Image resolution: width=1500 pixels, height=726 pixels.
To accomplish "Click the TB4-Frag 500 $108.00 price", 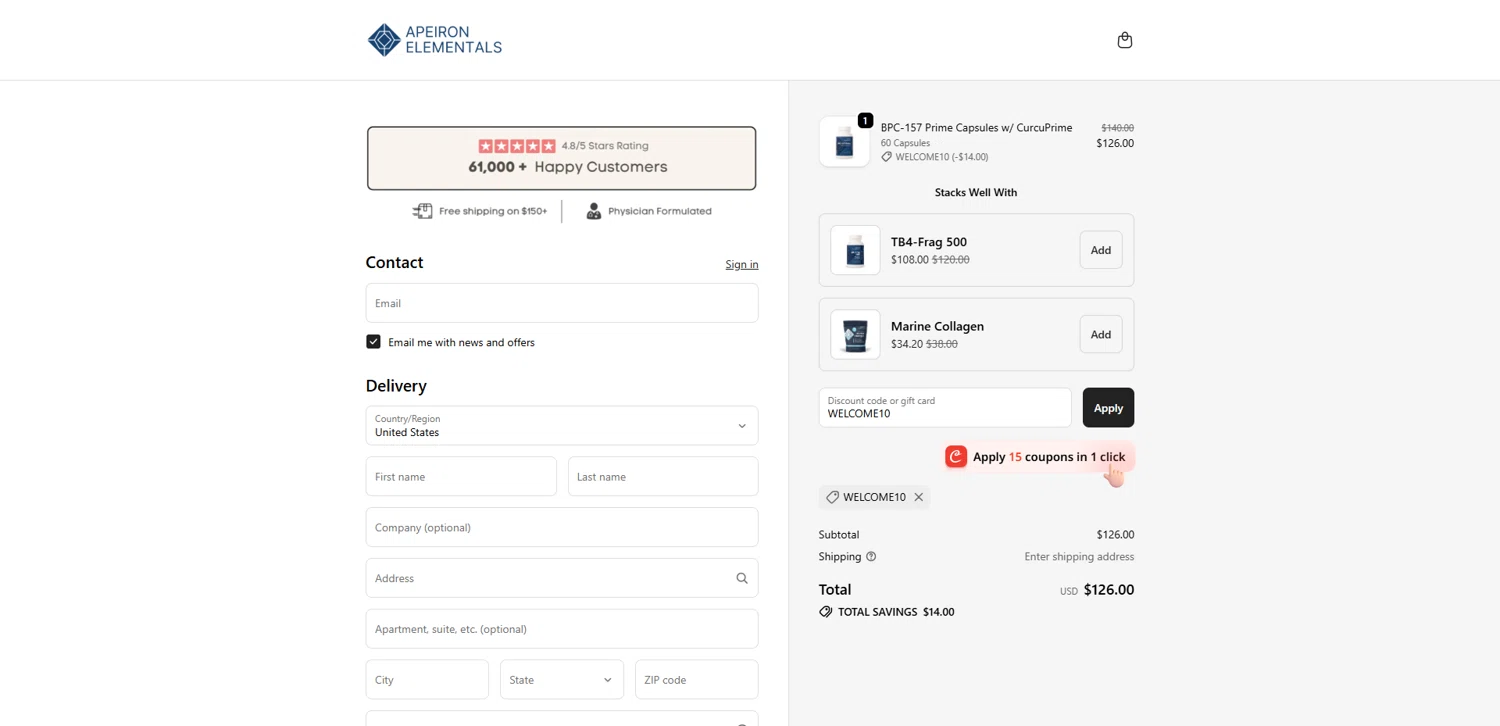I will pyautogui.click(x=909, y=260).
